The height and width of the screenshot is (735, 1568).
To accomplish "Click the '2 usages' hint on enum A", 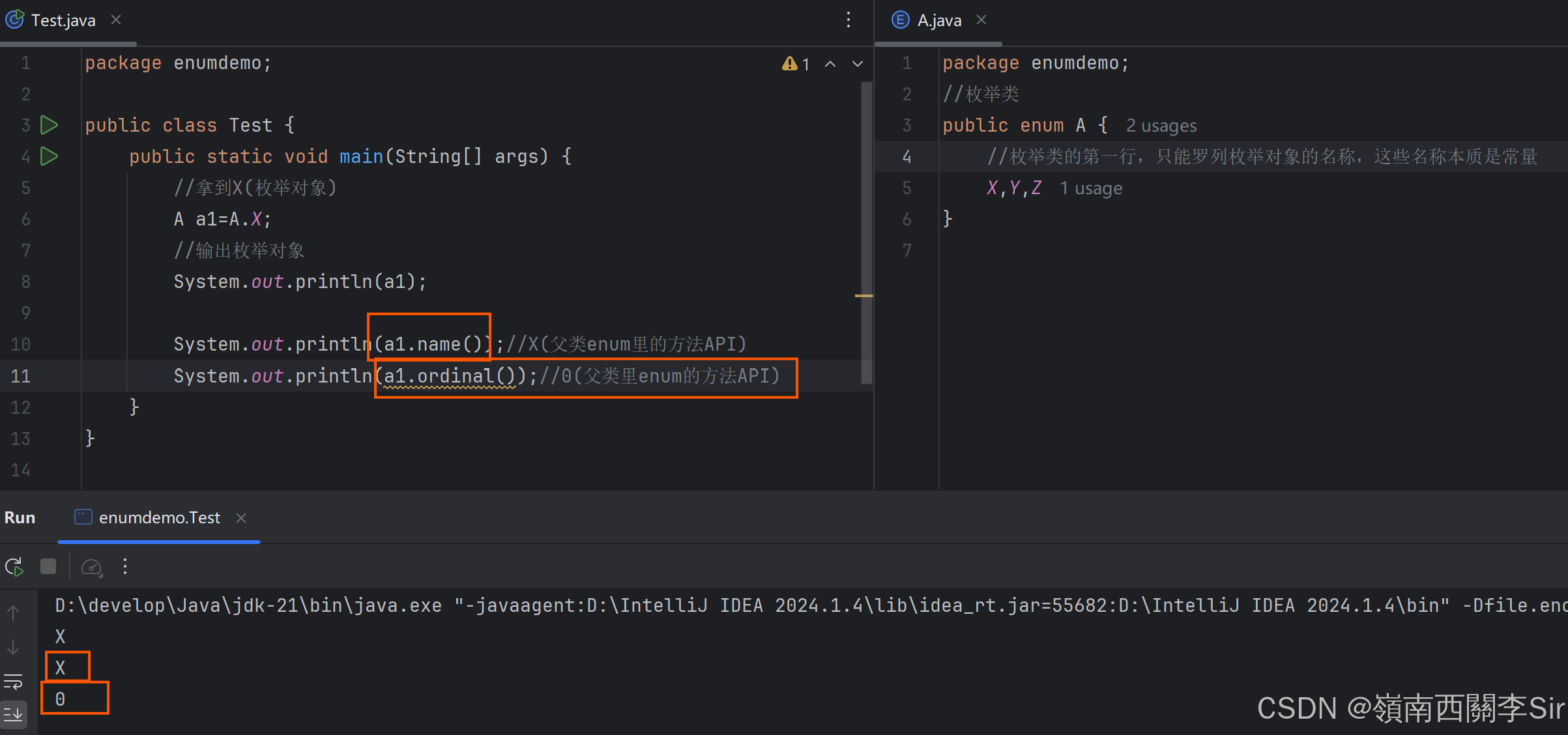I will 1161,125.
